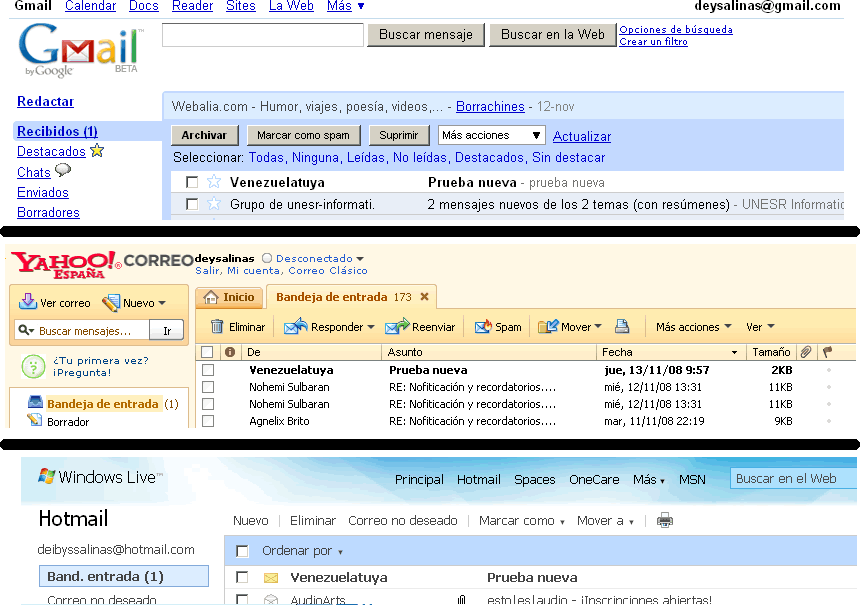Open the Más acciones dropdown in Gmail
Screen dimensions: 860x605
[x=491, y=135]
